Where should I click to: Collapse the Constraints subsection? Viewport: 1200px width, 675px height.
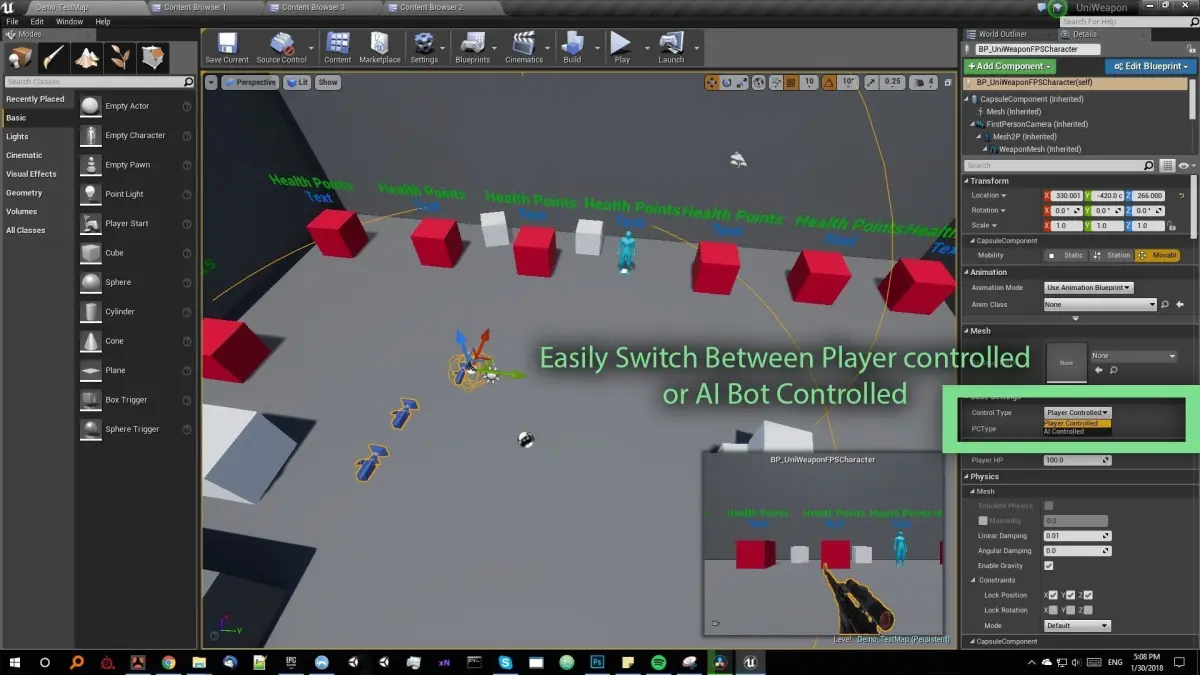pyautogui.click(x=972, y=580)
